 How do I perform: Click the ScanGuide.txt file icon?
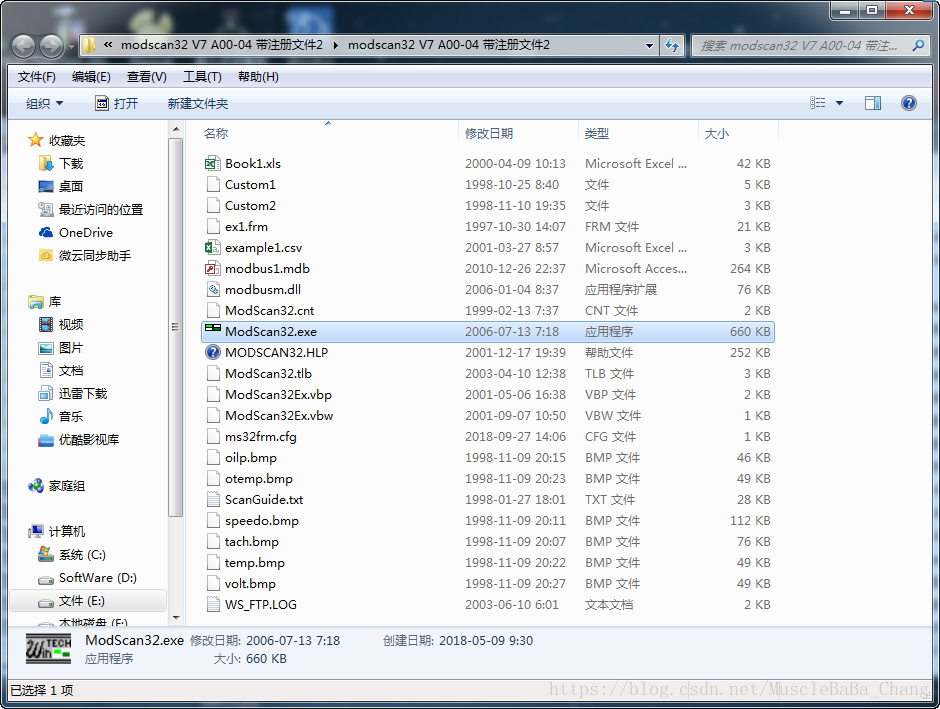point(213,499)
